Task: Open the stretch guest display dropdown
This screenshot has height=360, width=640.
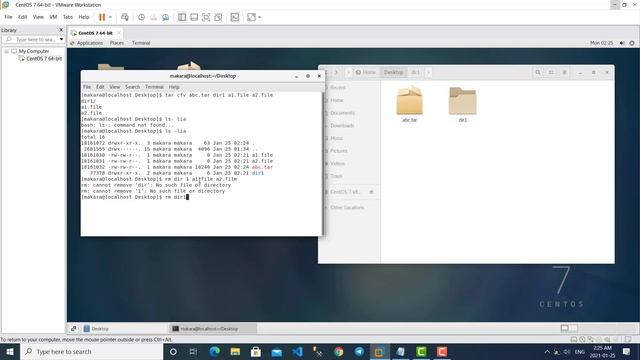Action: tap(260, 17)
